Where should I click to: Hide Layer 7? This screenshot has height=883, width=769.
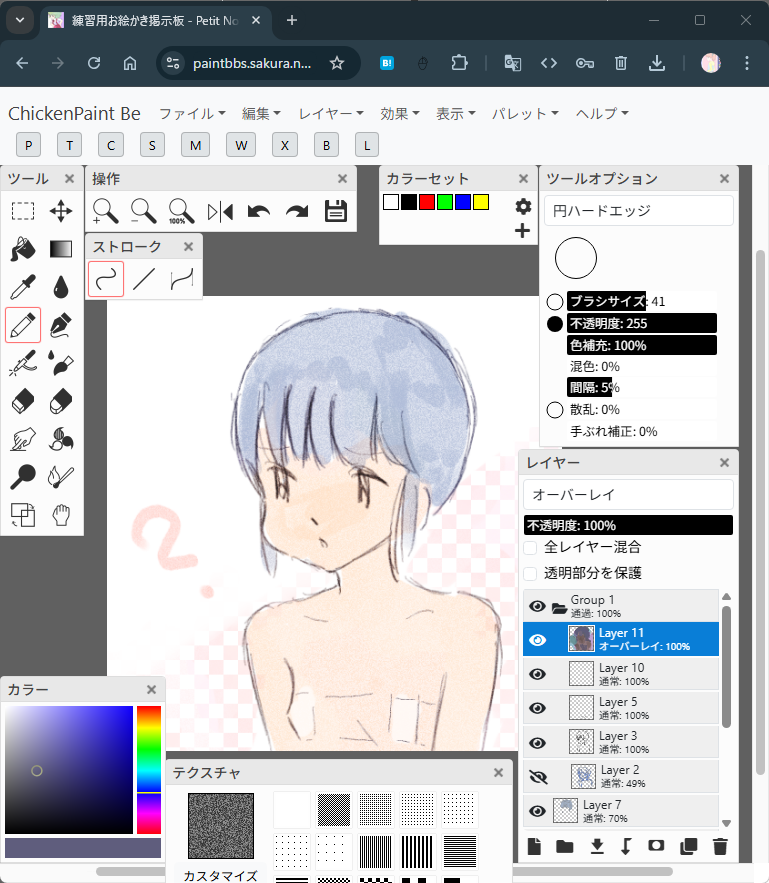(x=538, y=811)
